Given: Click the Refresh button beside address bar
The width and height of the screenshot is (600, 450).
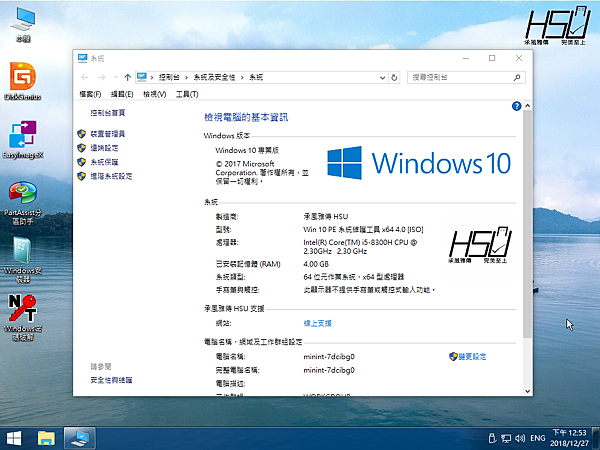Looking at the screenshot, I should pos(394,78).
